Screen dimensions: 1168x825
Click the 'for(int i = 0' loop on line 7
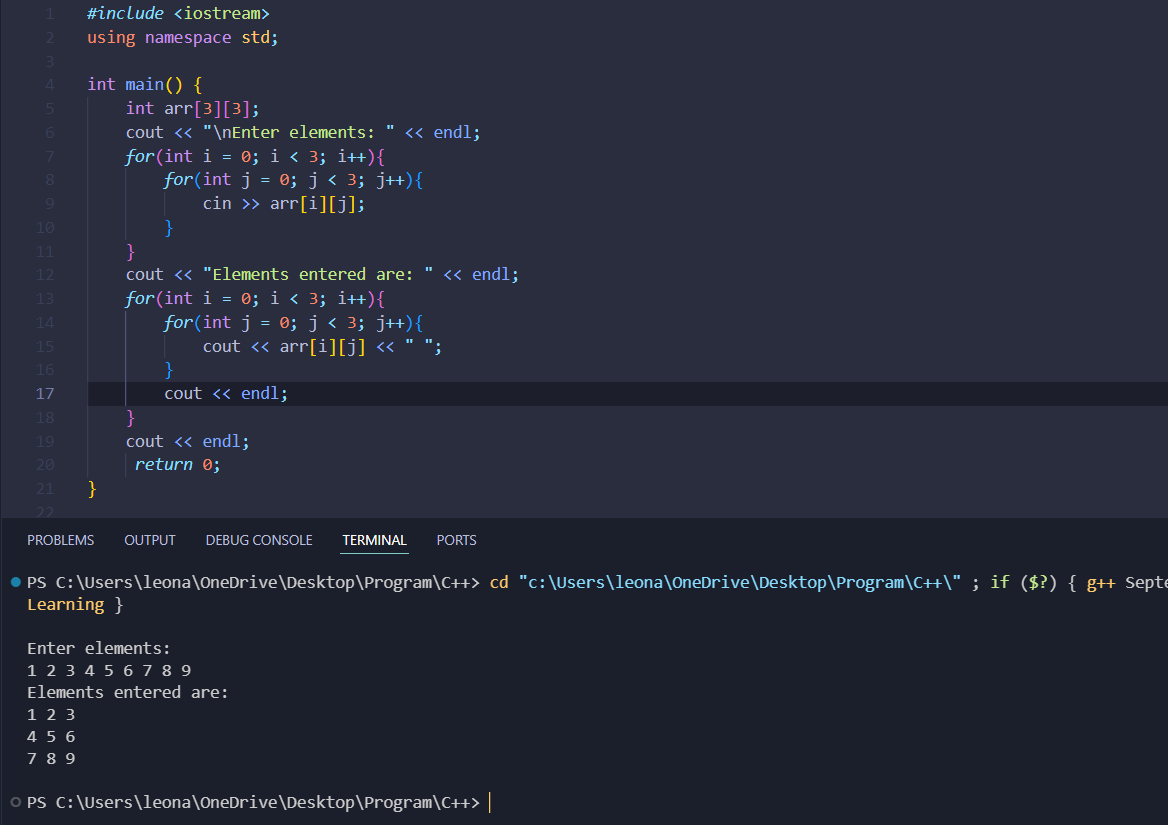[255, 156]
